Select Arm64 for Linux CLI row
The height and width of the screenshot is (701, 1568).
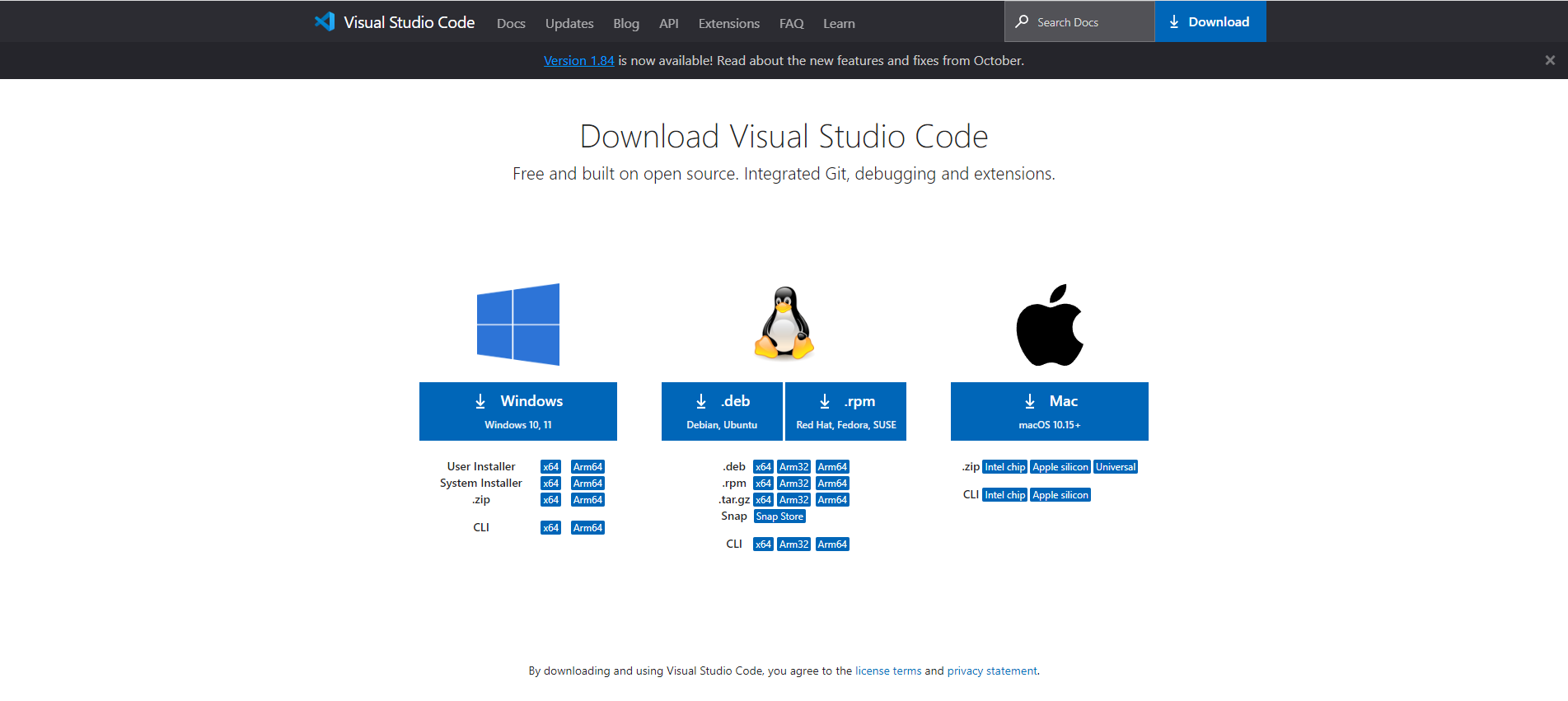[833, 544]
